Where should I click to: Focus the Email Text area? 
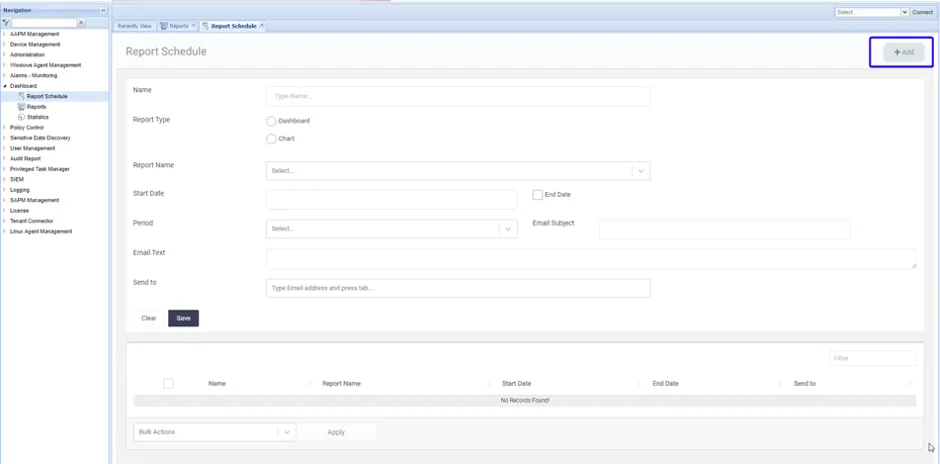coord(591,259)
